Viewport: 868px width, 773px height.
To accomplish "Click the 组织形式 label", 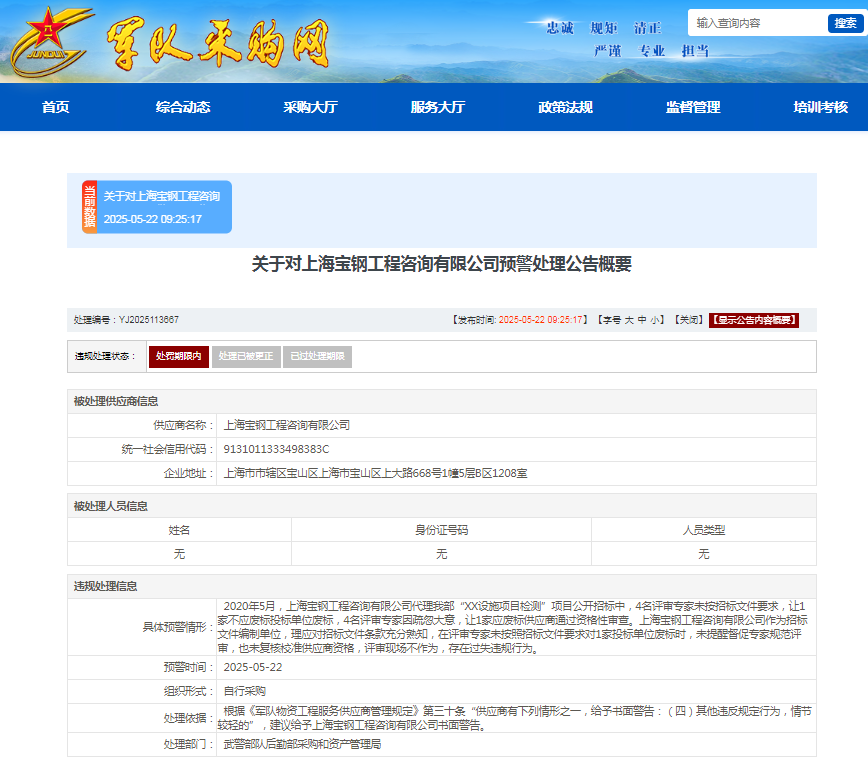I will 189,691.
